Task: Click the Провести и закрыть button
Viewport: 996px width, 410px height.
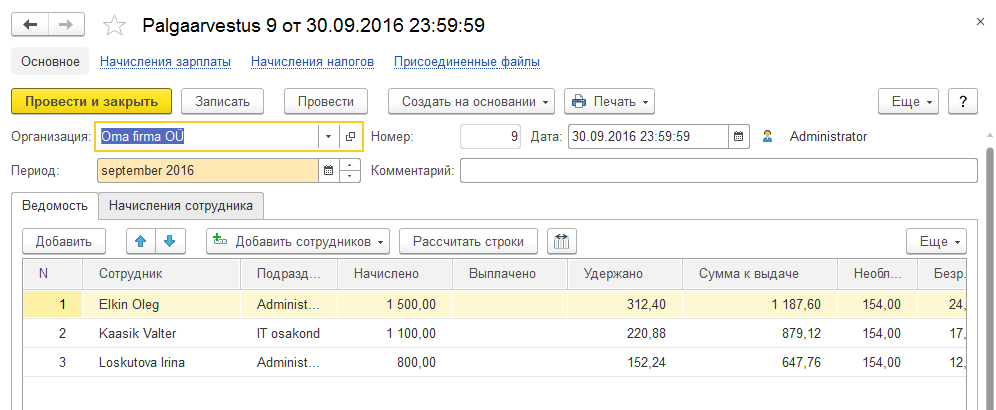Action: tap(92, 102)
